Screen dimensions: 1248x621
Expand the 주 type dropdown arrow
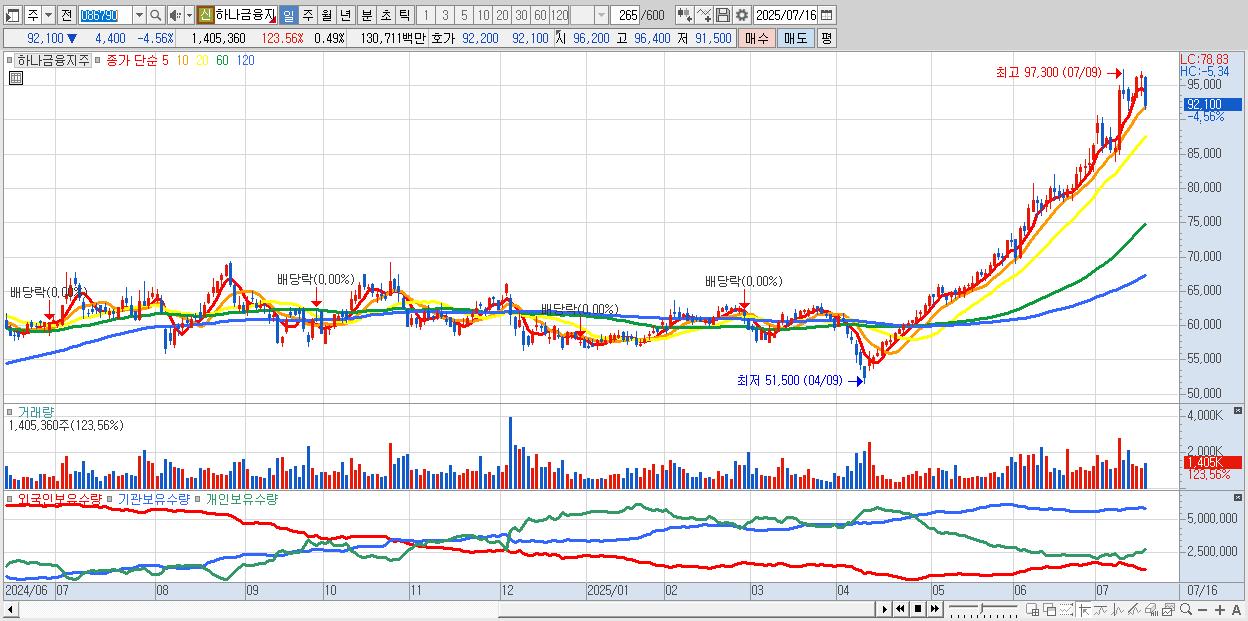[48, 15]
